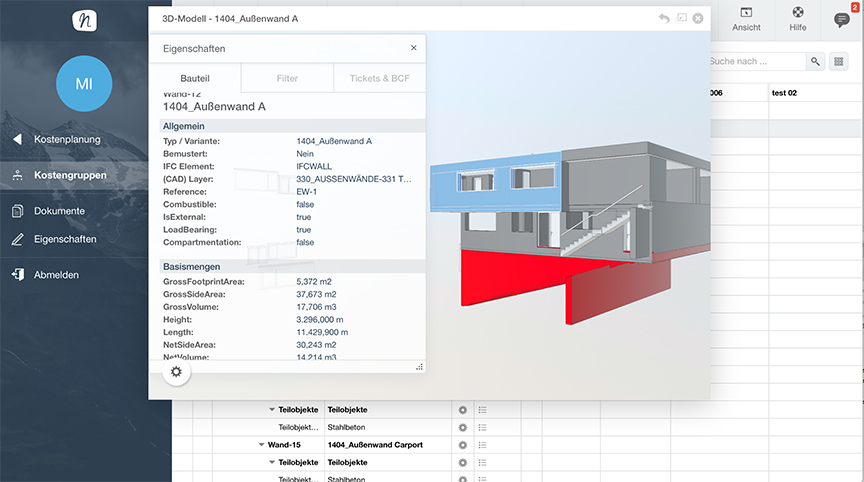Switch to the Filter tab
Image resolution: width=864 pixels, height=482 pixels.
click(x=287, y=78)
